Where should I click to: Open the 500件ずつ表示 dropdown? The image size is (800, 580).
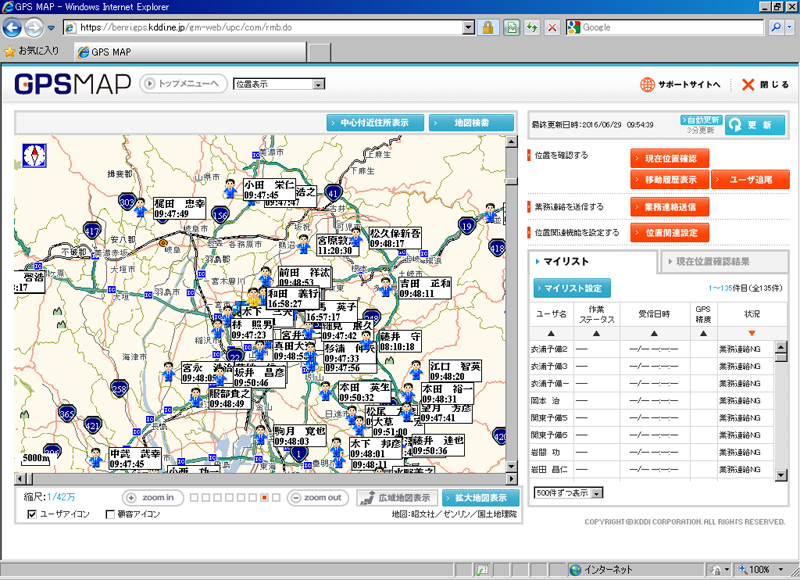click(569, 493)
